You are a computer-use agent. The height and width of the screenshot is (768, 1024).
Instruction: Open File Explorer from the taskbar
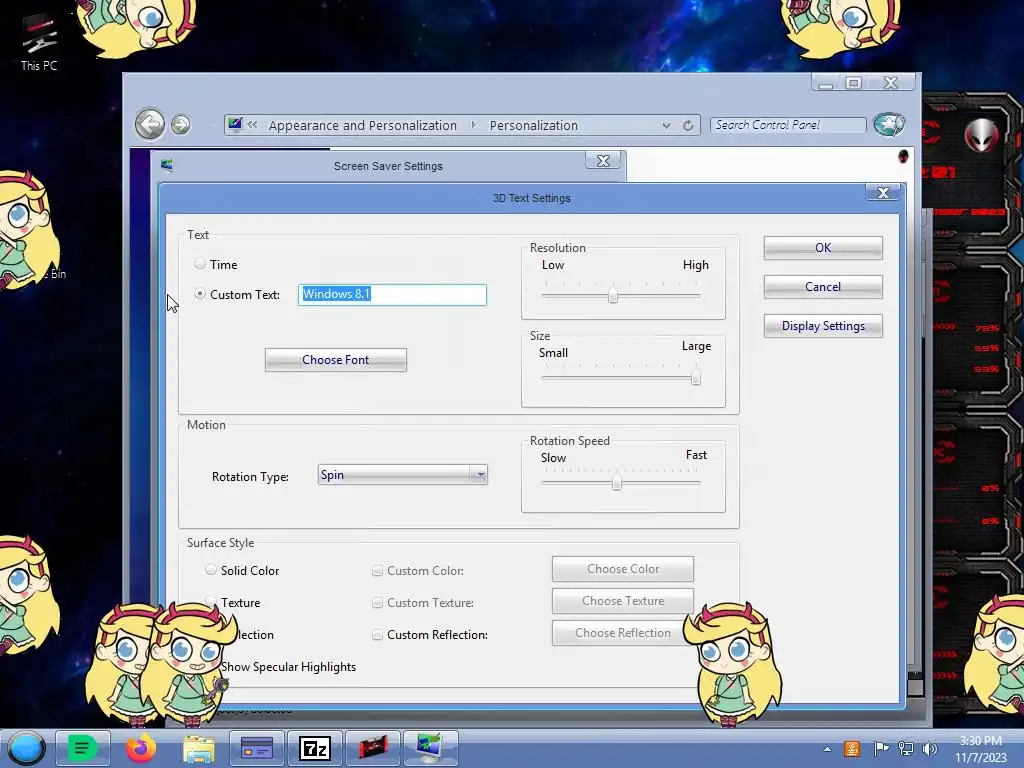point(199,748)
